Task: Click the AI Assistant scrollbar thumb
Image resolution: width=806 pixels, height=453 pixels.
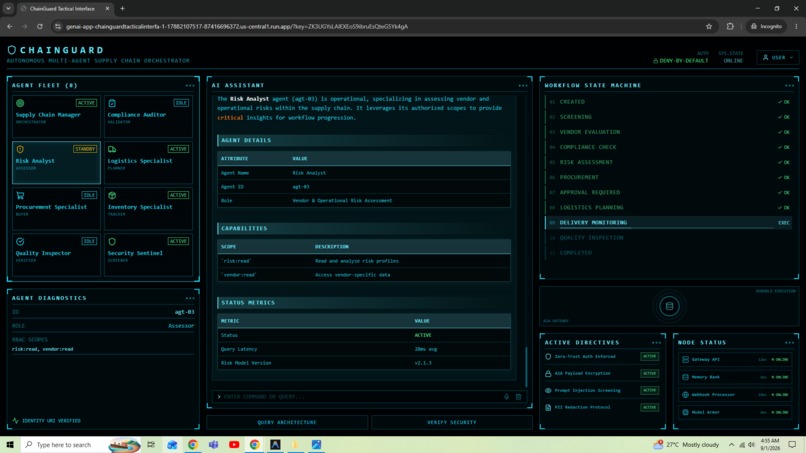Action: pyautogui.click(x=526, y=367)
